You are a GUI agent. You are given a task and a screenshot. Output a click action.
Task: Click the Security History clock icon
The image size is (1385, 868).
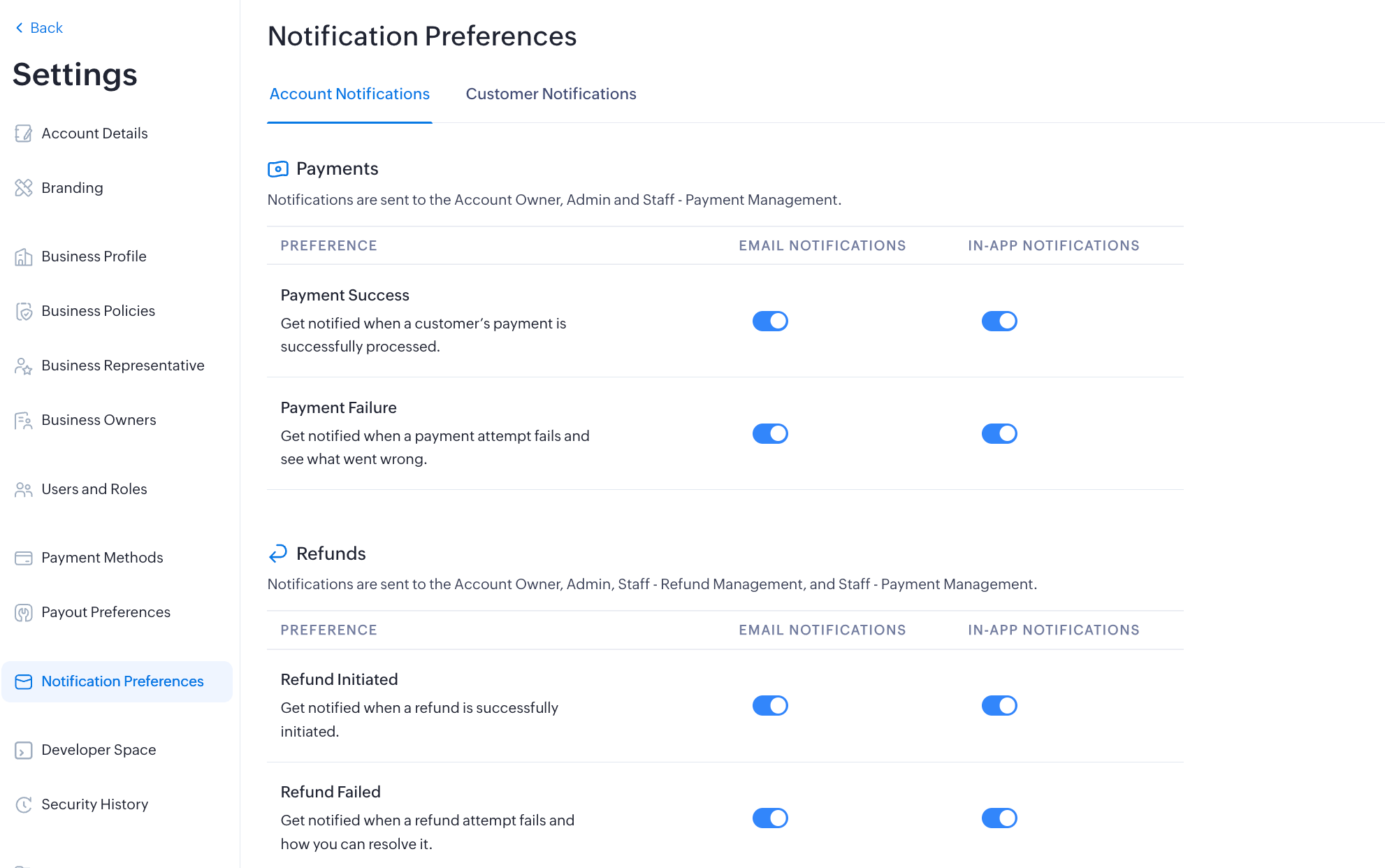[24, 804]
